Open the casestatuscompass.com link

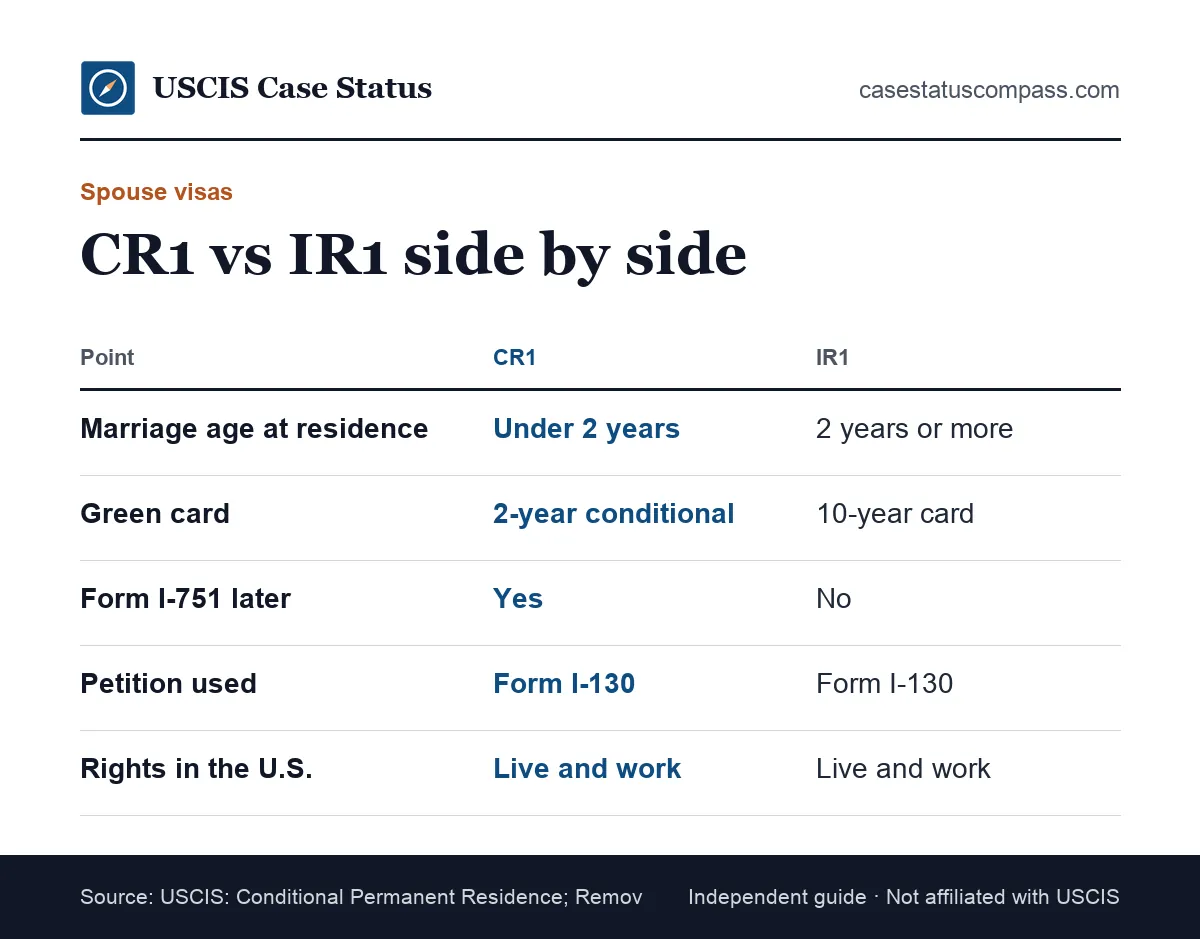click(x=989, y=90)
